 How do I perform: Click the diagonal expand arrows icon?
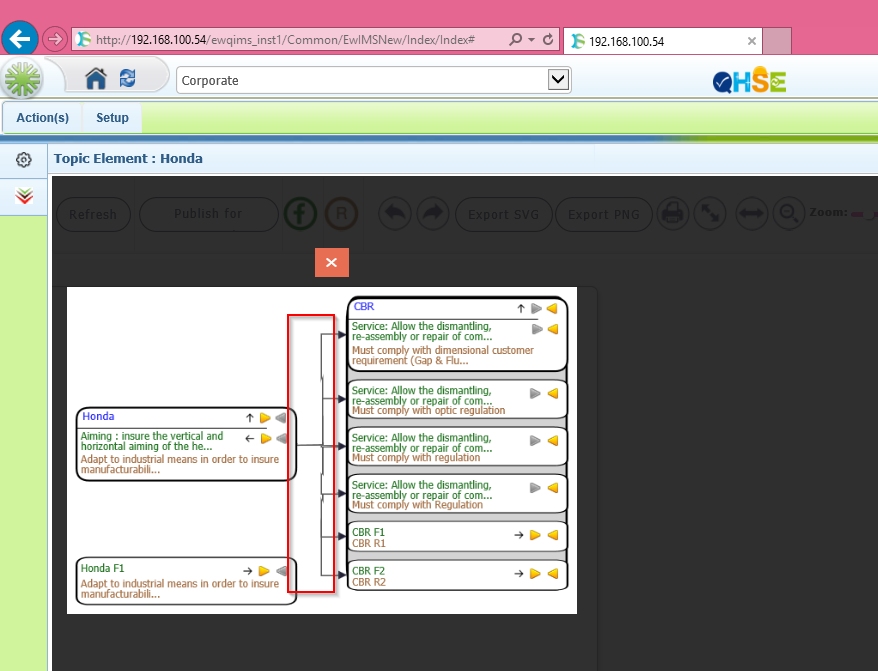(x=710, y=213)
